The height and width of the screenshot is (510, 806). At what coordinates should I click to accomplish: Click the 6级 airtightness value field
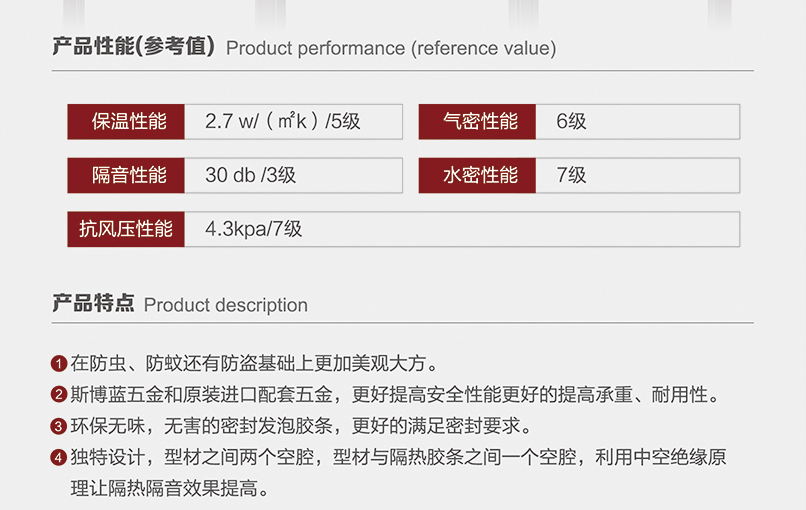coord(638,122)
